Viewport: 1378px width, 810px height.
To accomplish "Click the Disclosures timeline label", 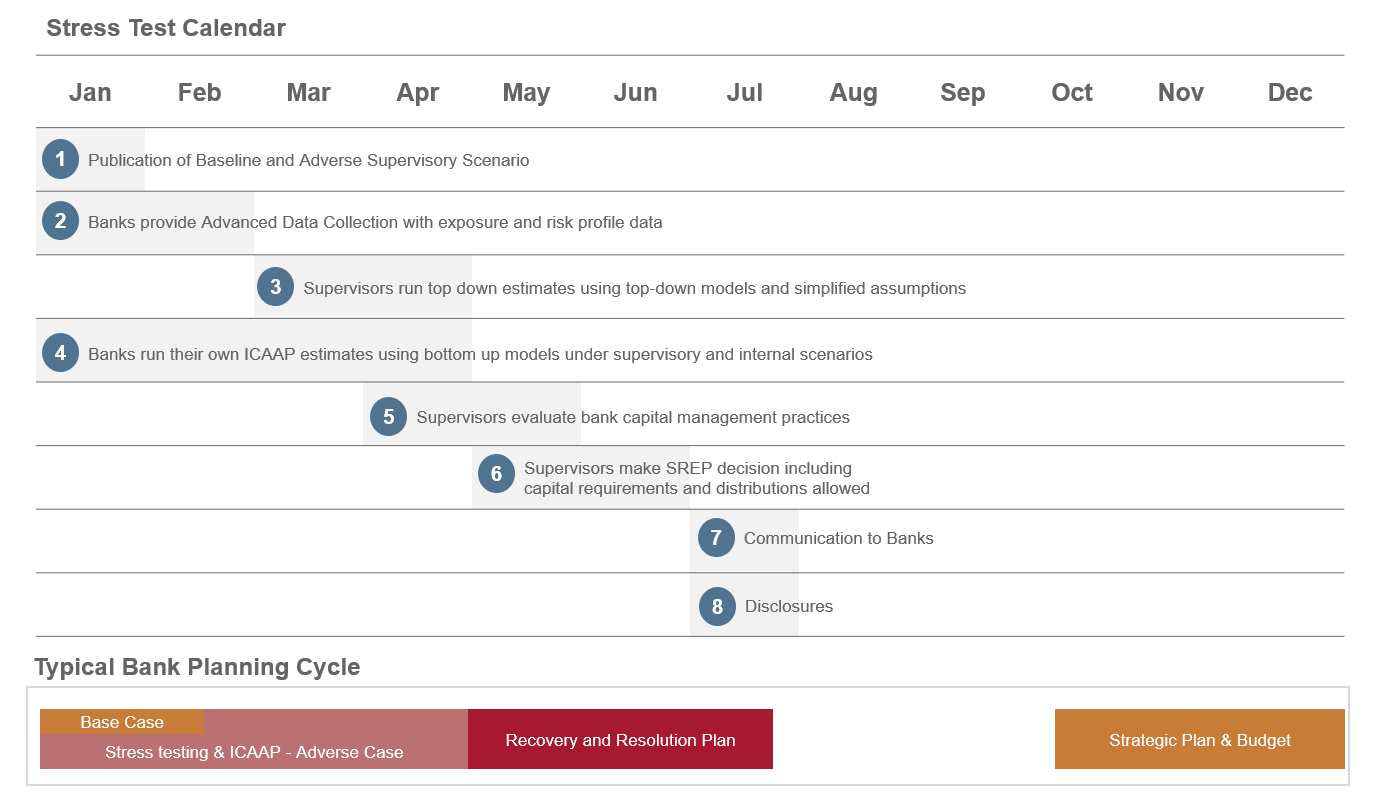I will coord(788,606).
